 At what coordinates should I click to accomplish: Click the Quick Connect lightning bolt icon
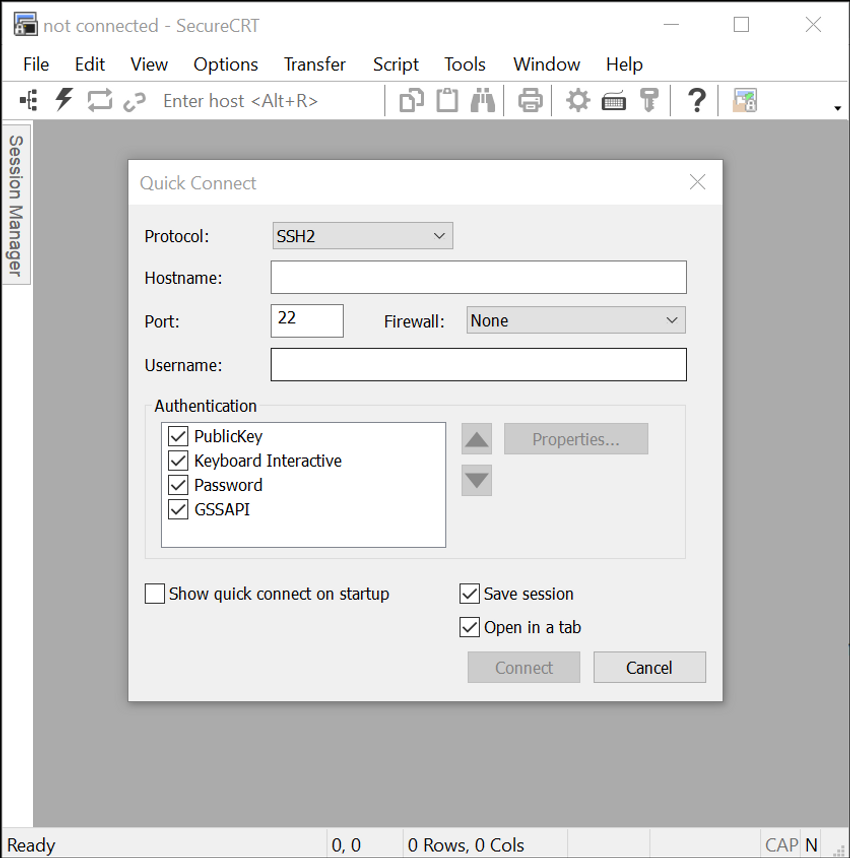pyautogui.click(x=64, y=100)
